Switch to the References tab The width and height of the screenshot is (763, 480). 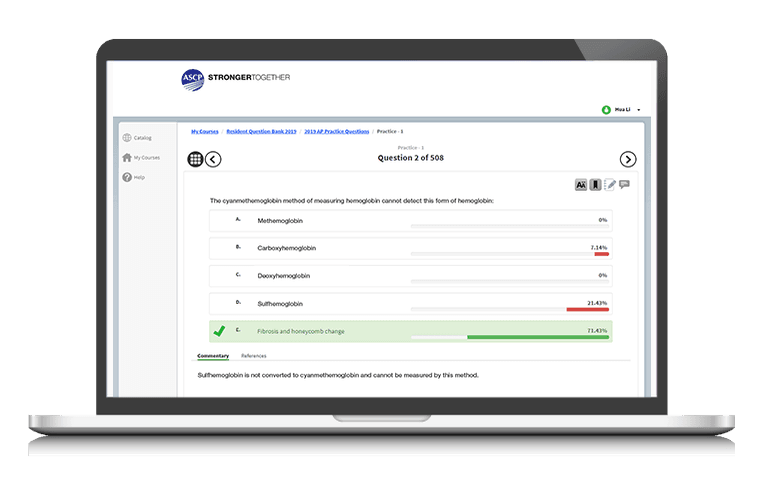coord(253,356)
